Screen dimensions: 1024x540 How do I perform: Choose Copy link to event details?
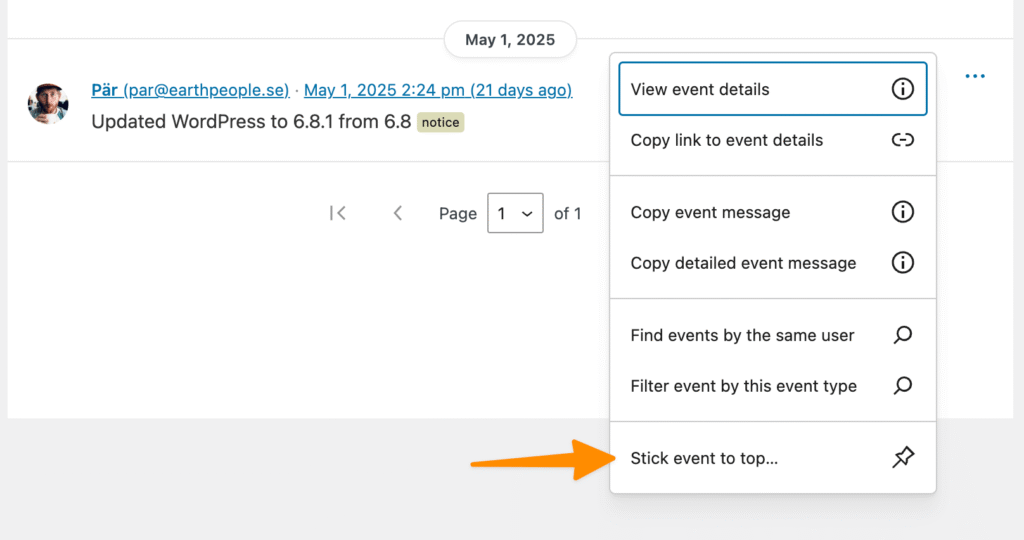(x=726, y=140)
